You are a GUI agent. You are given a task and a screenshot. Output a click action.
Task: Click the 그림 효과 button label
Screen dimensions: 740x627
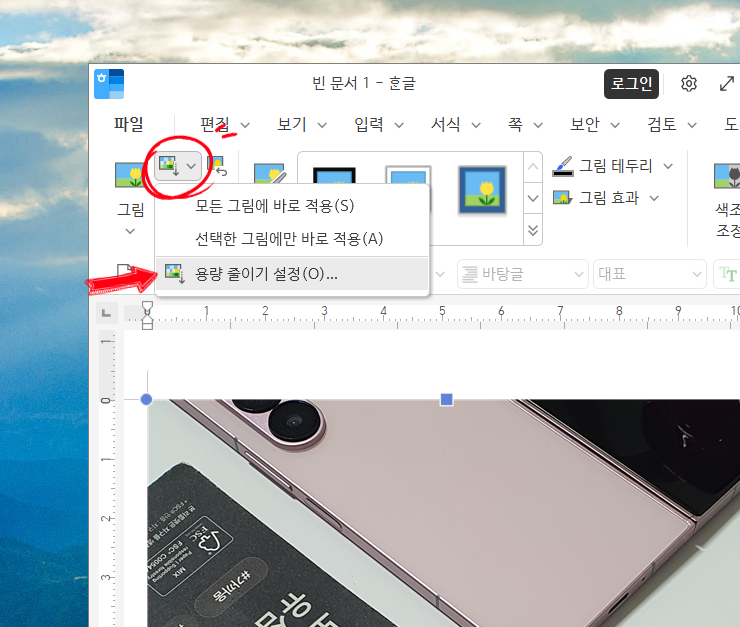tap(609, 198)
